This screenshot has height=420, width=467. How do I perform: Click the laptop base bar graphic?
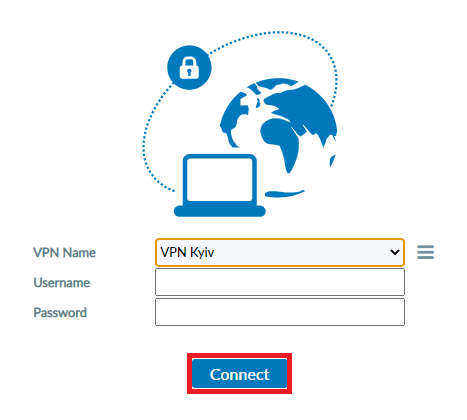[220, 211]
